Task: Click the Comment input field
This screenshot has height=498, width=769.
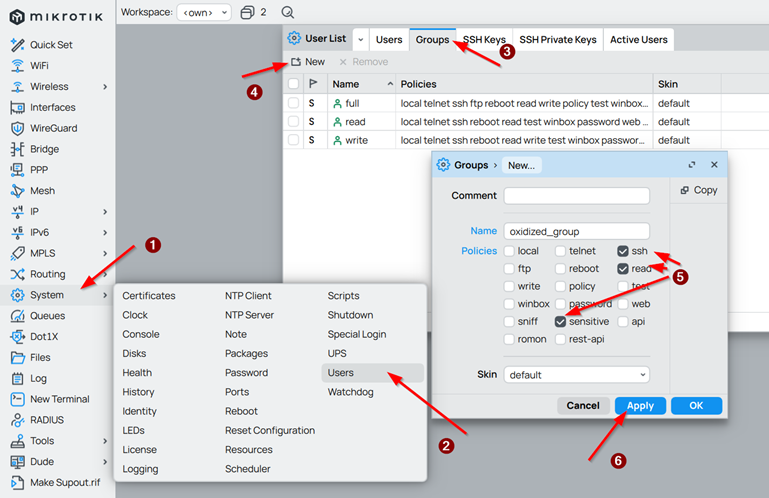Action: [577, 196]
